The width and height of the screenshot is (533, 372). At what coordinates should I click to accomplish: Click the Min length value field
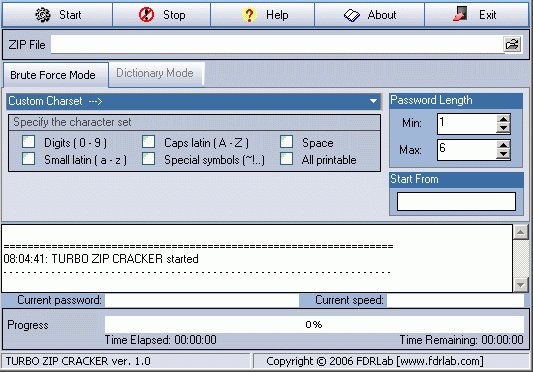467,124
